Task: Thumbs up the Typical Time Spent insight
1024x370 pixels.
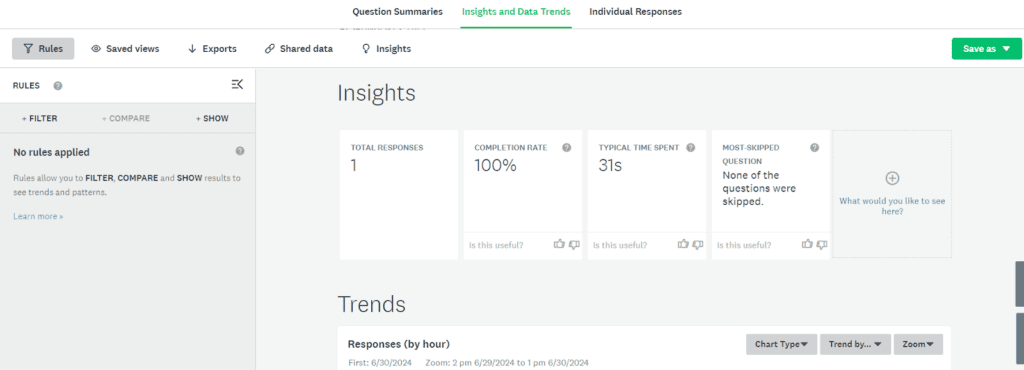Action: click(x=682, y=244)
